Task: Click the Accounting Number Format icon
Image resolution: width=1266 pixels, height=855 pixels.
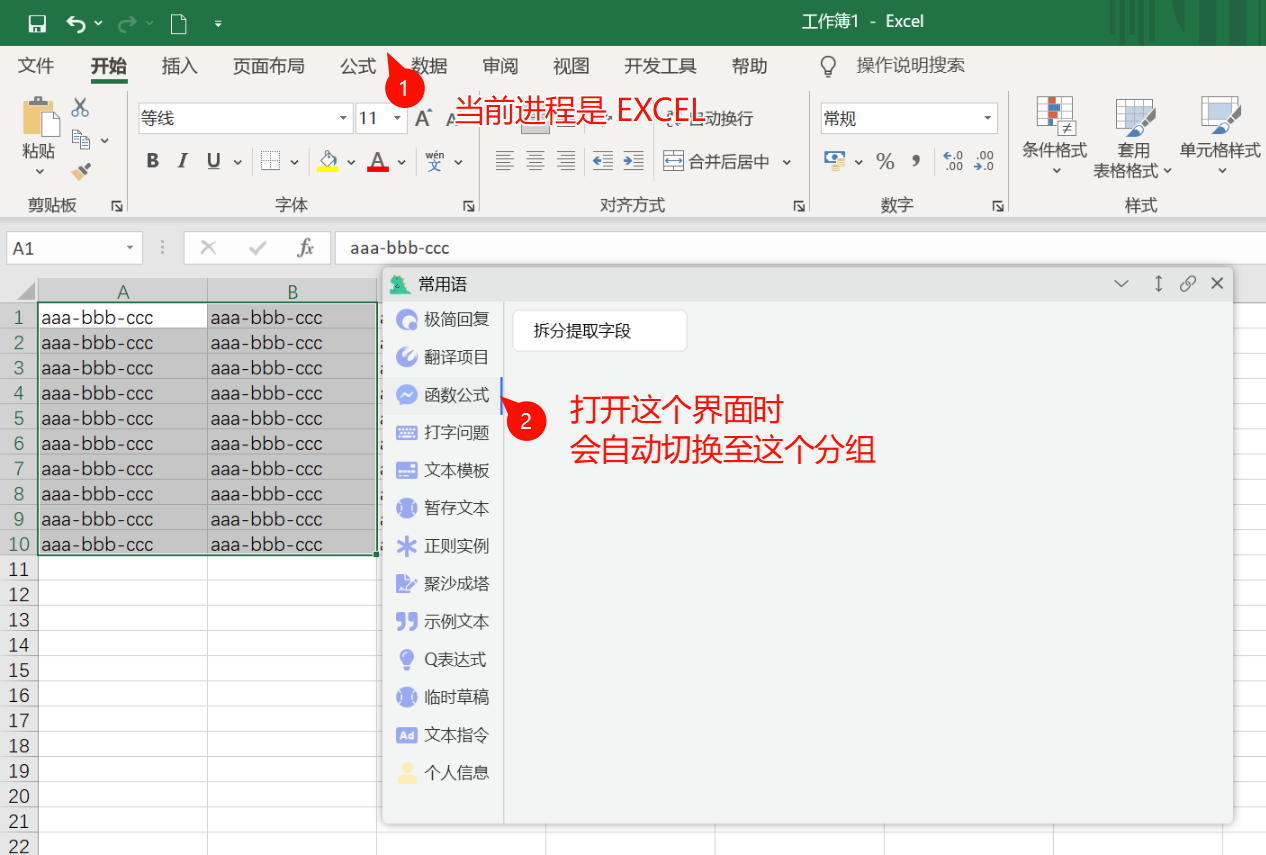Action: click(835, 161)
